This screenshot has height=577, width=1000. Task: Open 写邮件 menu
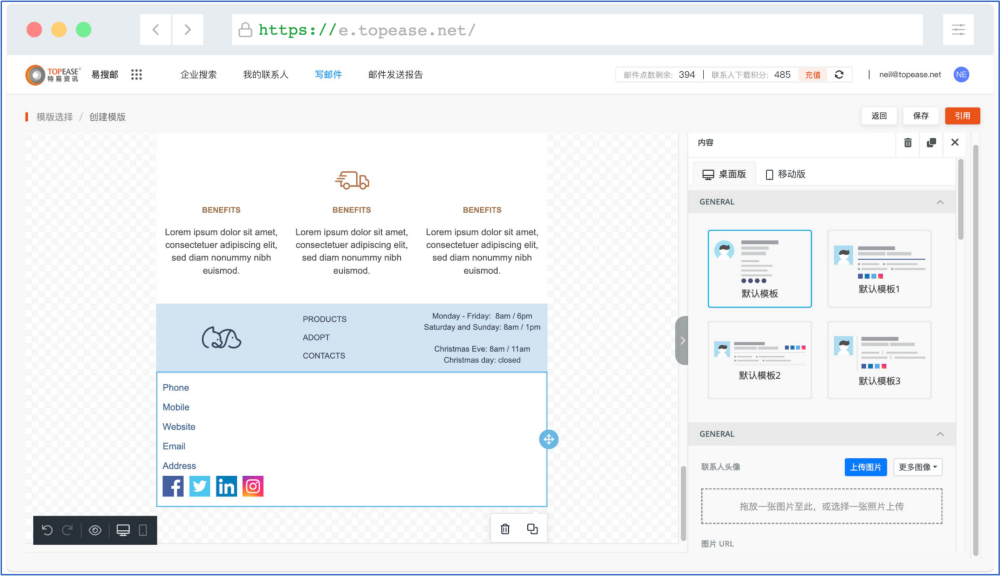point(328,75)
